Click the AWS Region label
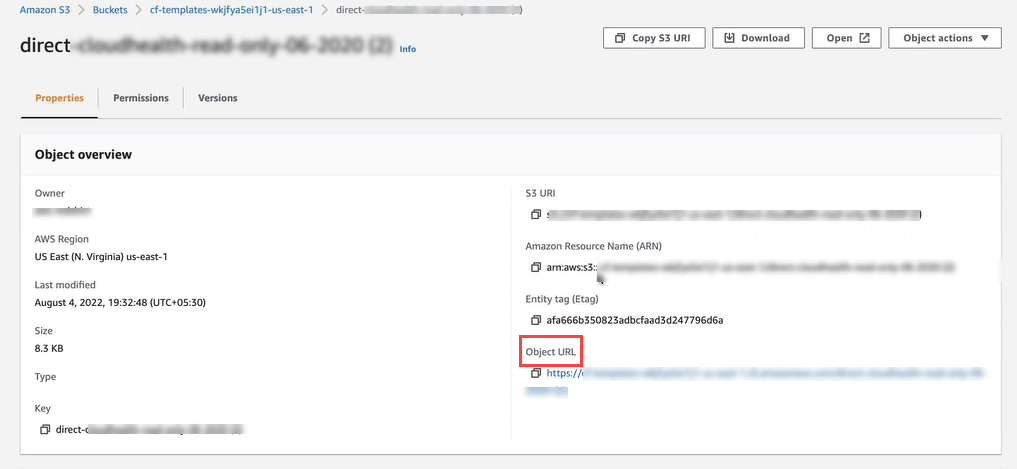Screen dimensions: 1017x469 [62, 239]
